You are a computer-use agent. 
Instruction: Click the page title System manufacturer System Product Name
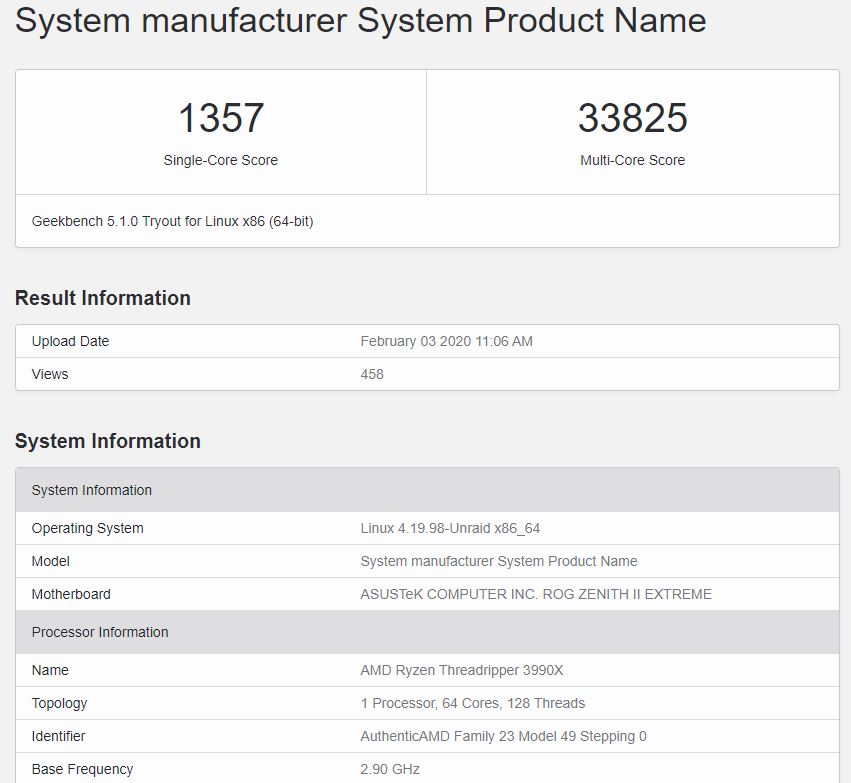(360, 20)
